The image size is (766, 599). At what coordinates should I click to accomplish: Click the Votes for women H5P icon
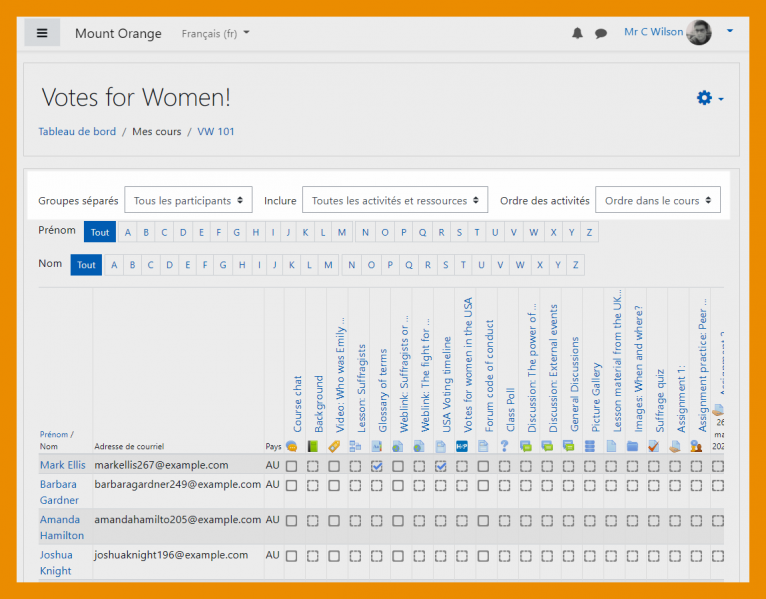pos(462,446)
